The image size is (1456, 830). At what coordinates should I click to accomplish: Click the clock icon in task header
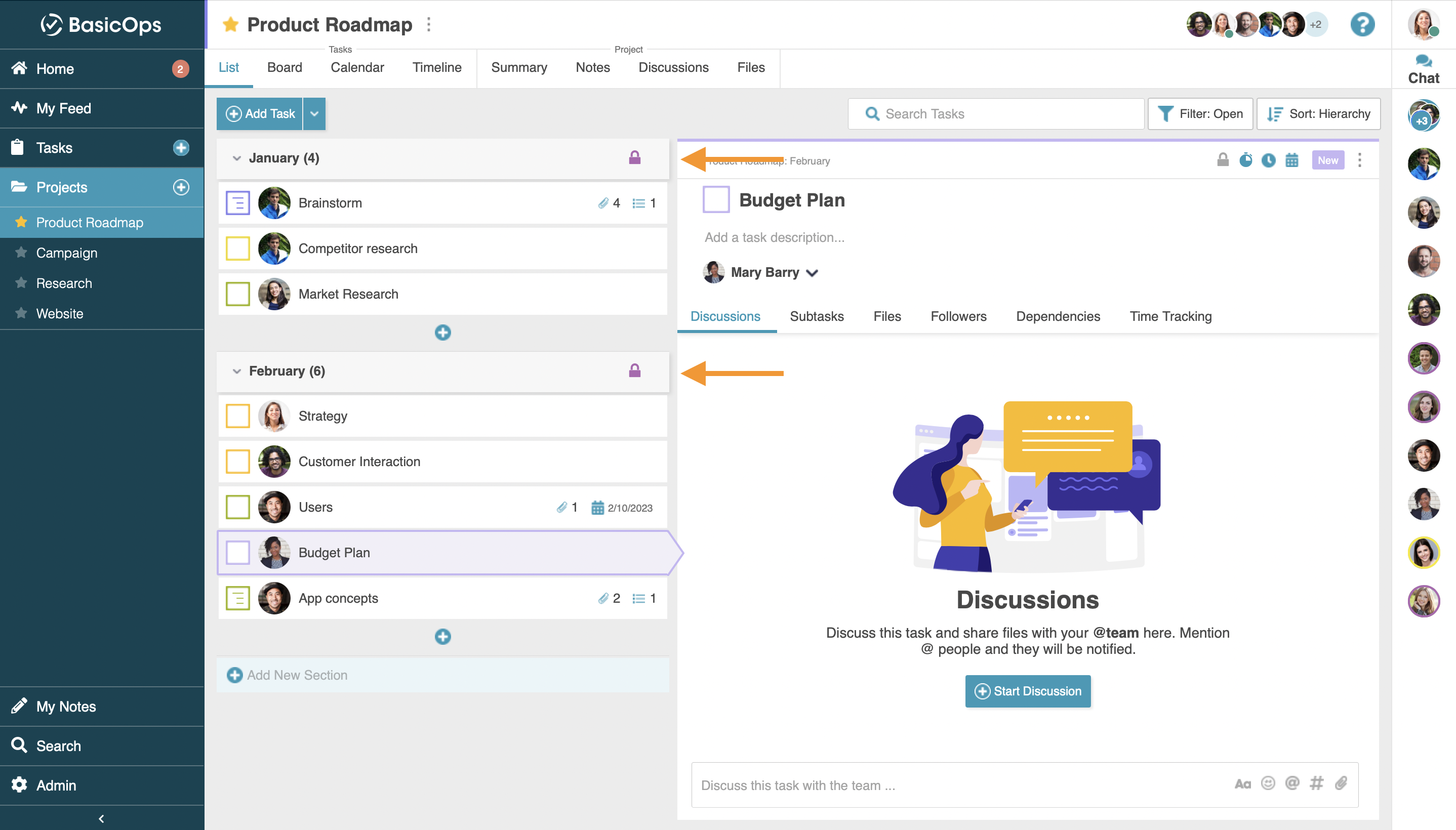(1268, 160)
